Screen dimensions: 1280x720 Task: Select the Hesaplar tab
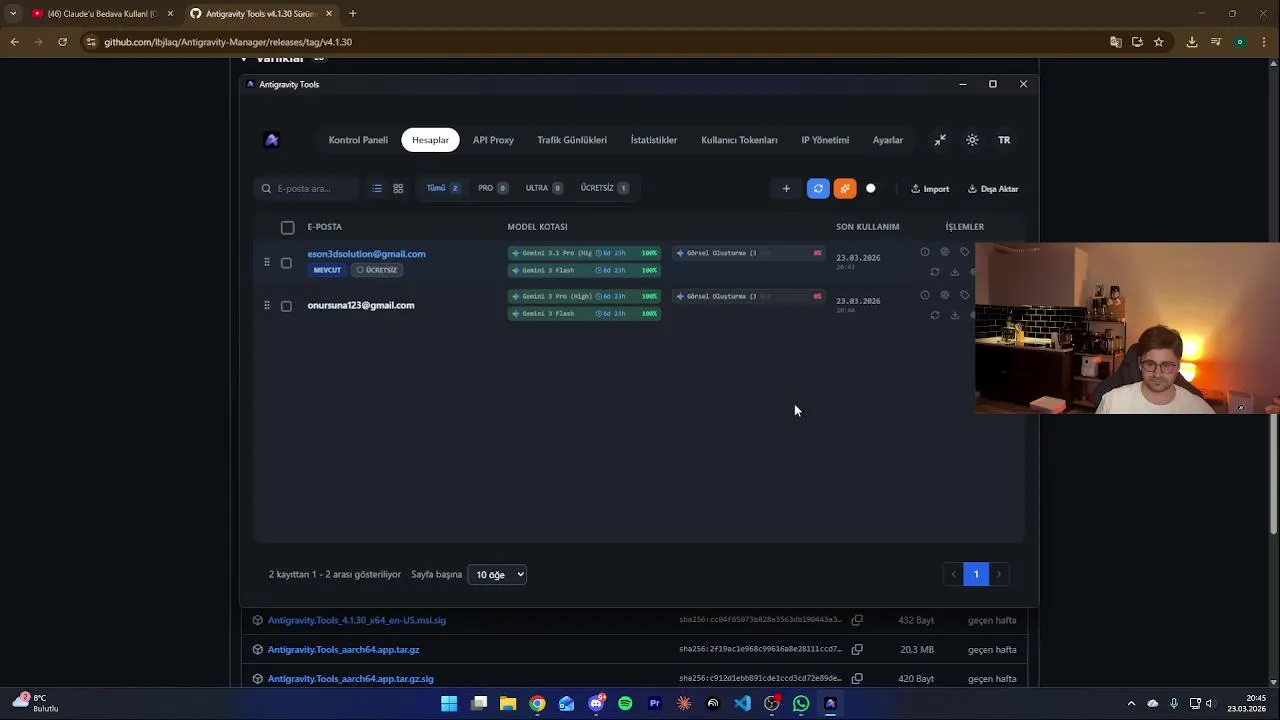[430, 140]
